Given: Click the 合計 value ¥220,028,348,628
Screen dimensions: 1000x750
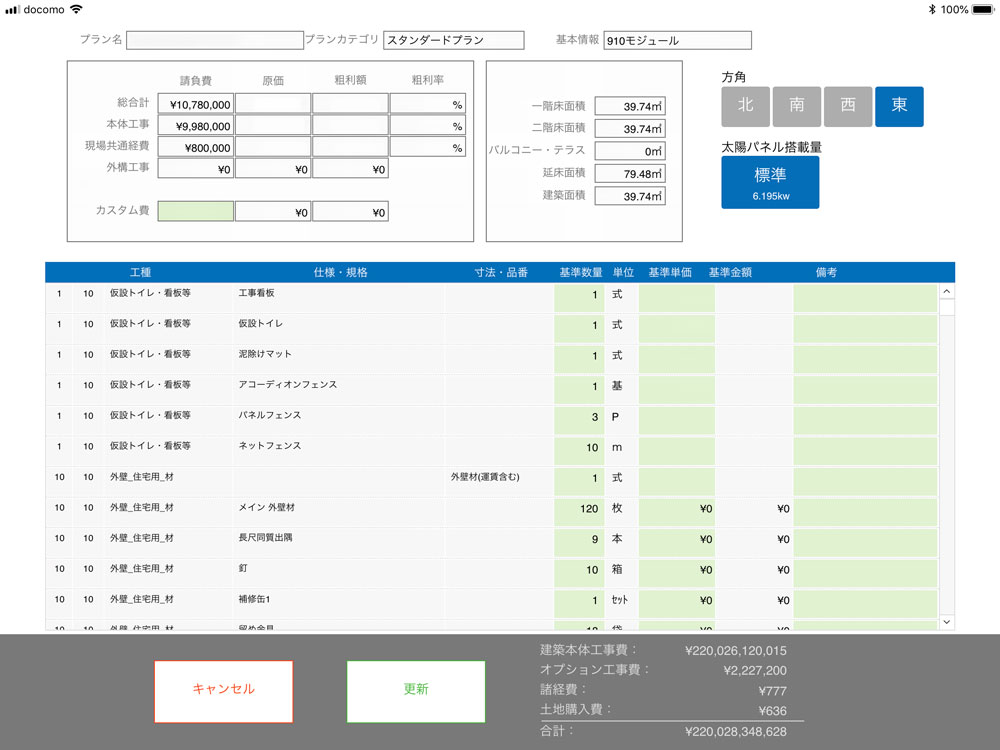Looking at the screenshot, I should tap(735, 732).
